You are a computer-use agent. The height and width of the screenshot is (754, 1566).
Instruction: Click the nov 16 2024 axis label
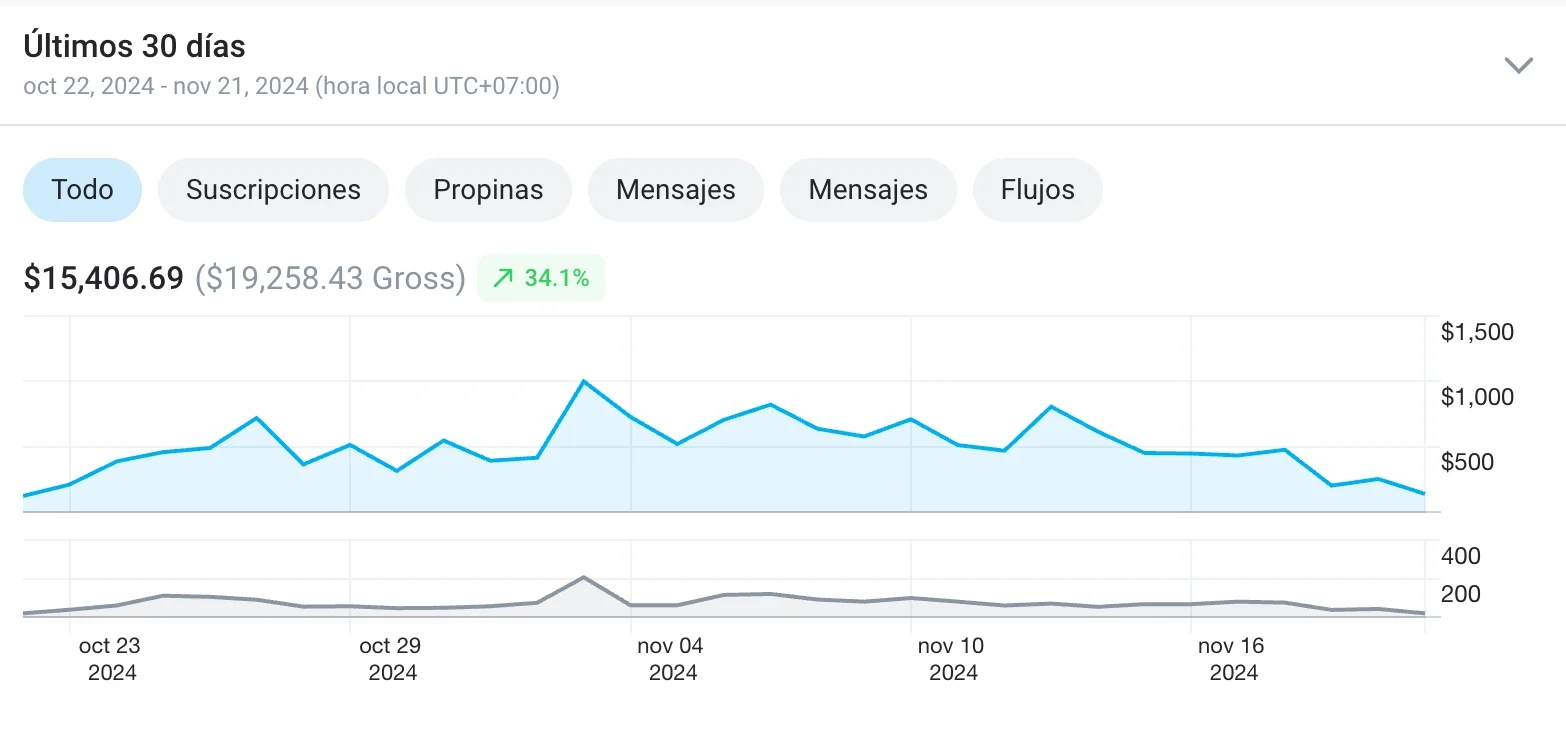point(1232,659)
